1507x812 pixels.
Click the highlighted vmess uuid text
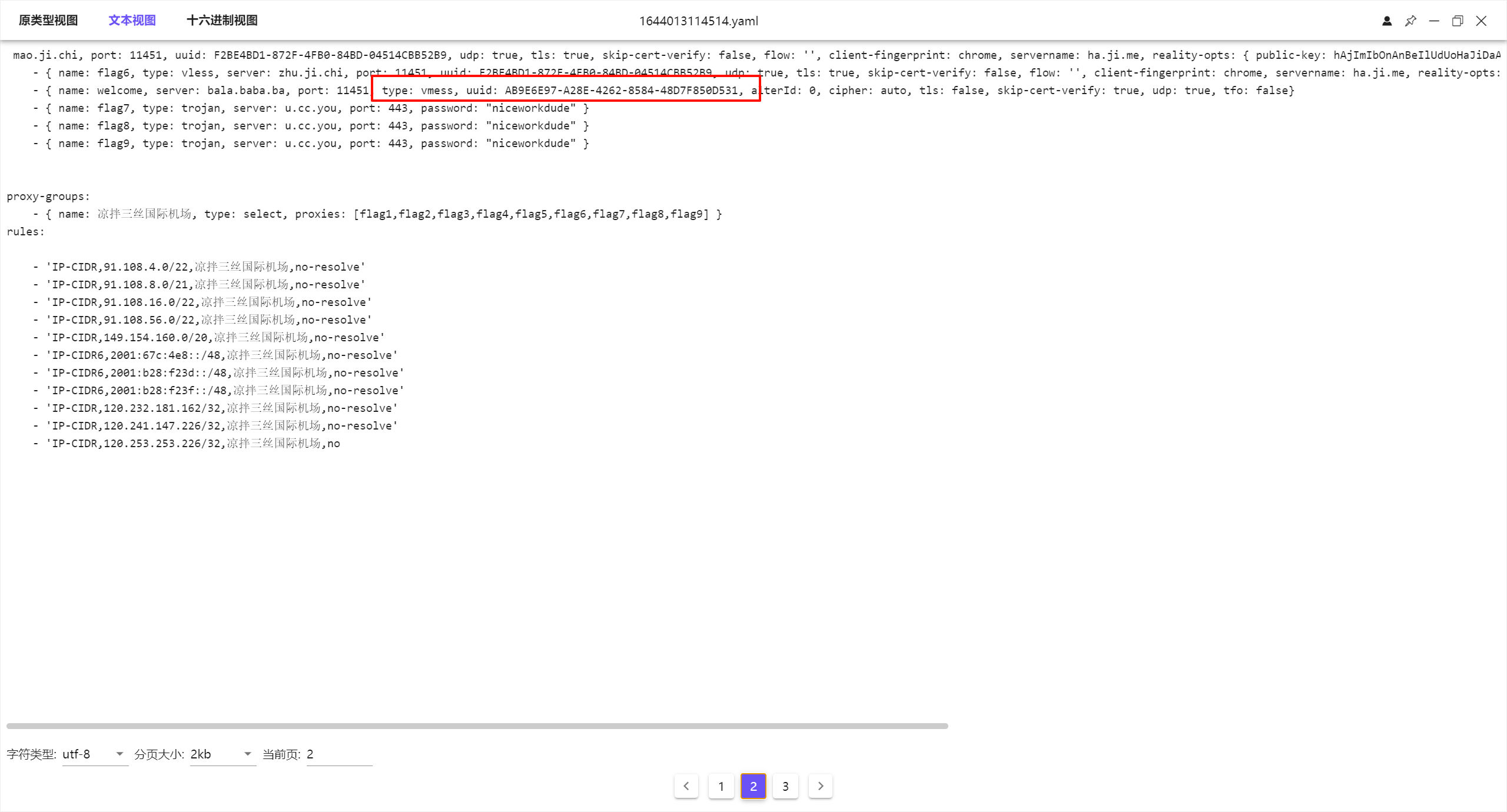tap(620, 91)
